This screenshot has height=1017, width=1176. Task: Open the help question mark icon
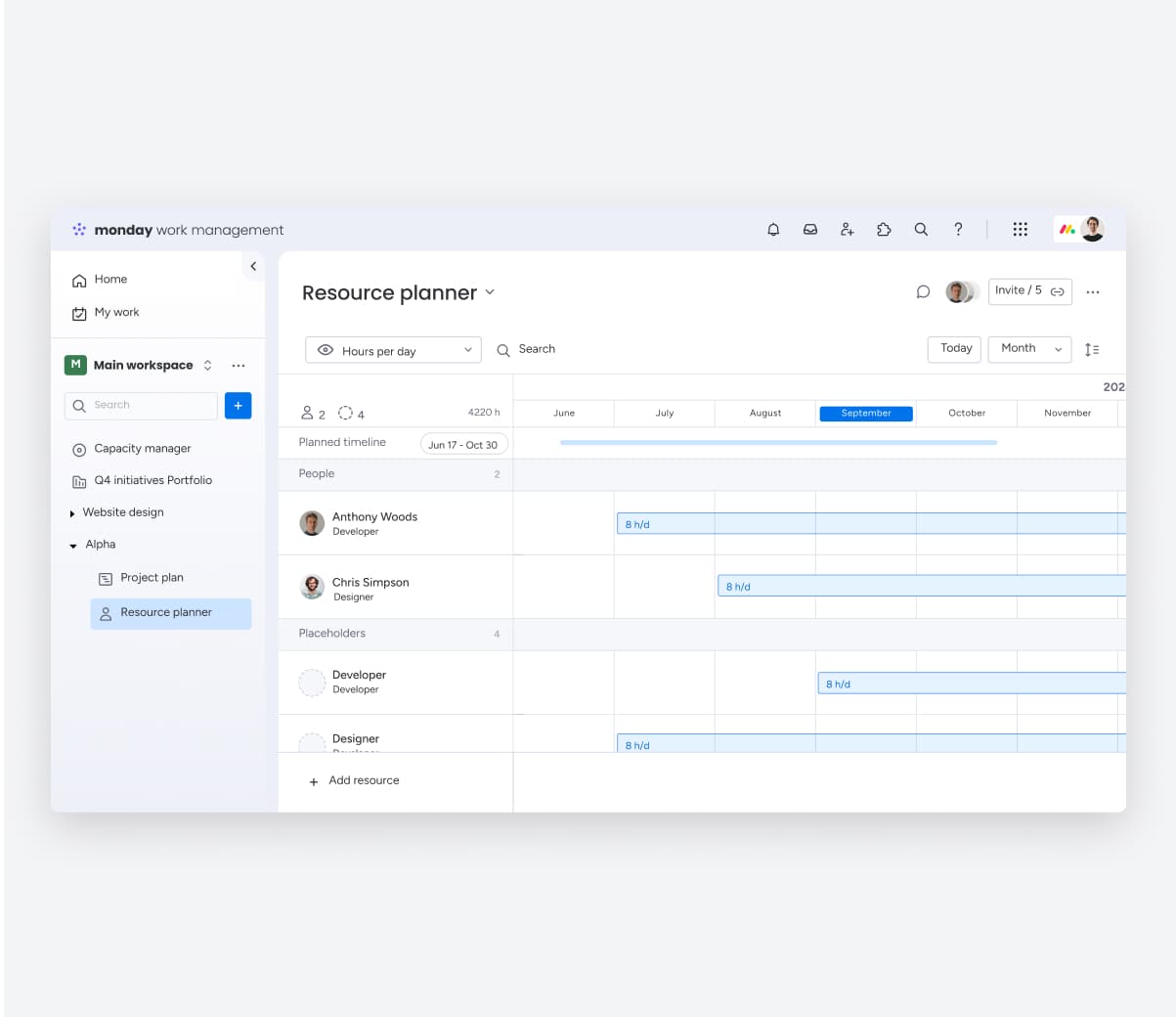pos(958,229)
